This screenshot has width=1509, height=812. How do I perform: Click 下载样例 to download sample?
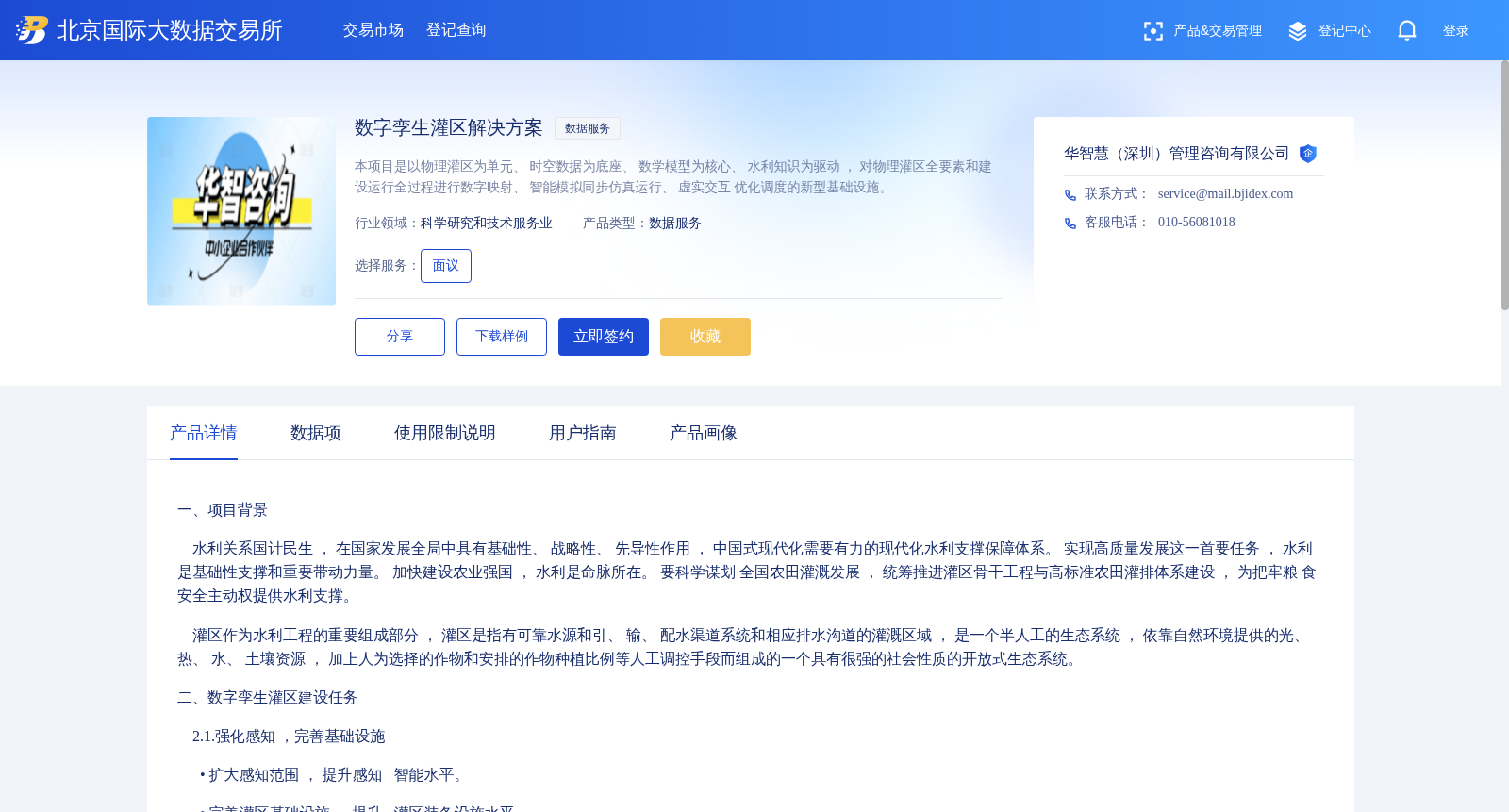(x=502, y=337)
